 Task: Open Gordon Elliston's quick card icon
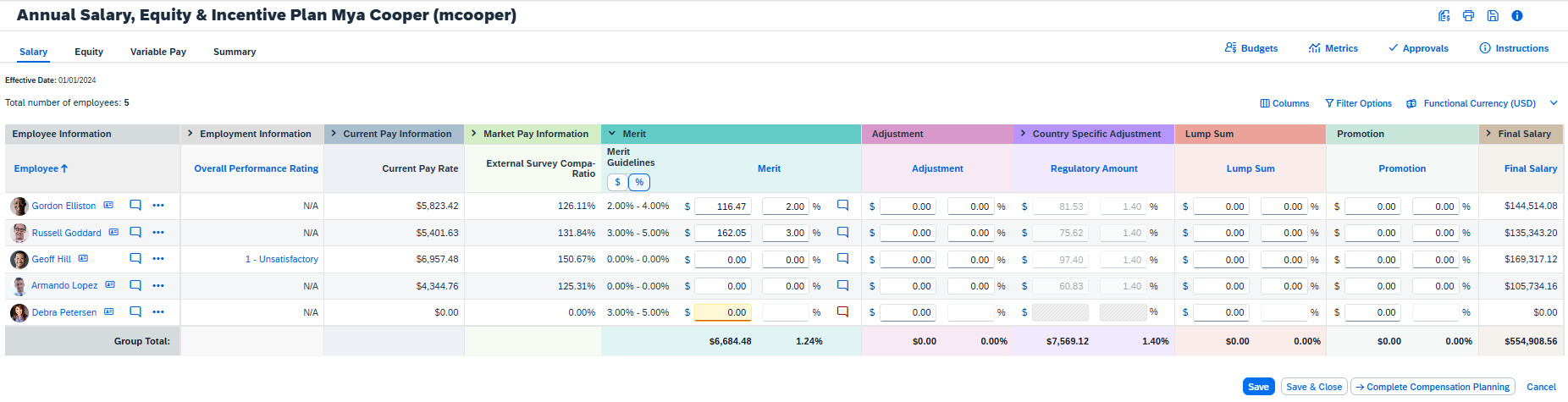pyautogui.click(x=108, y=206)
